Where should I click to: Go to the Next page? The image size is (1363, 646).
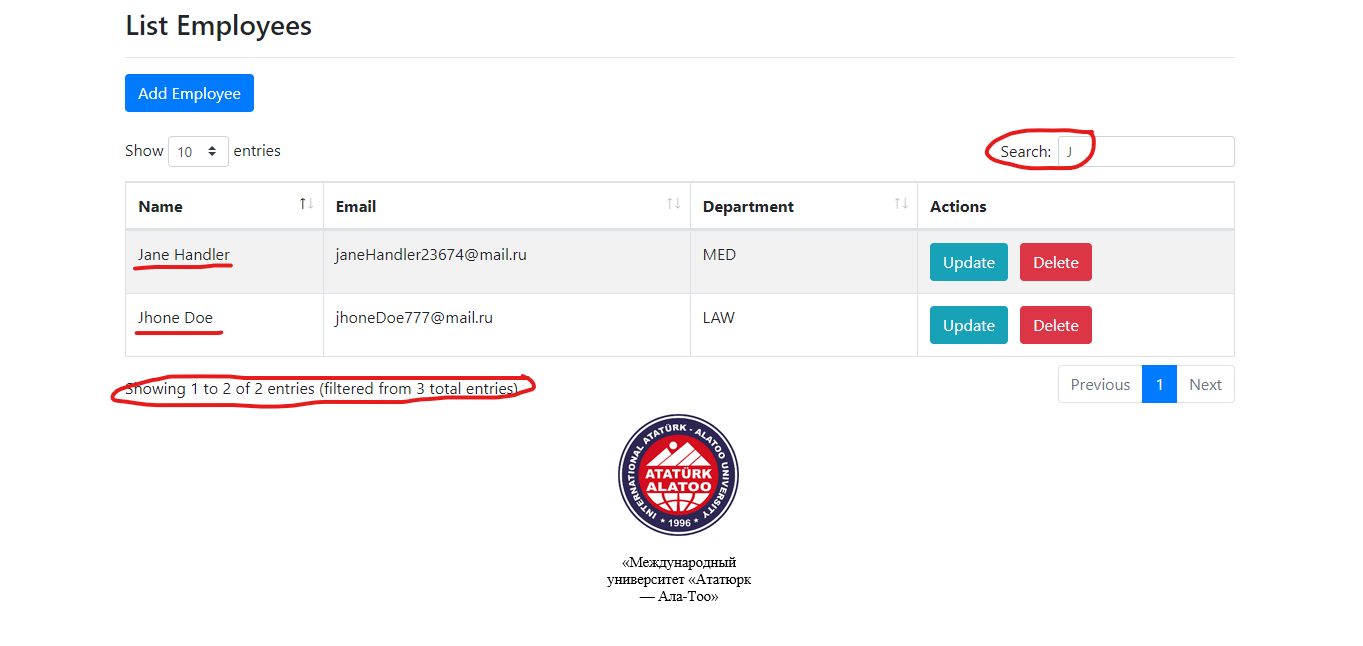1205,384
